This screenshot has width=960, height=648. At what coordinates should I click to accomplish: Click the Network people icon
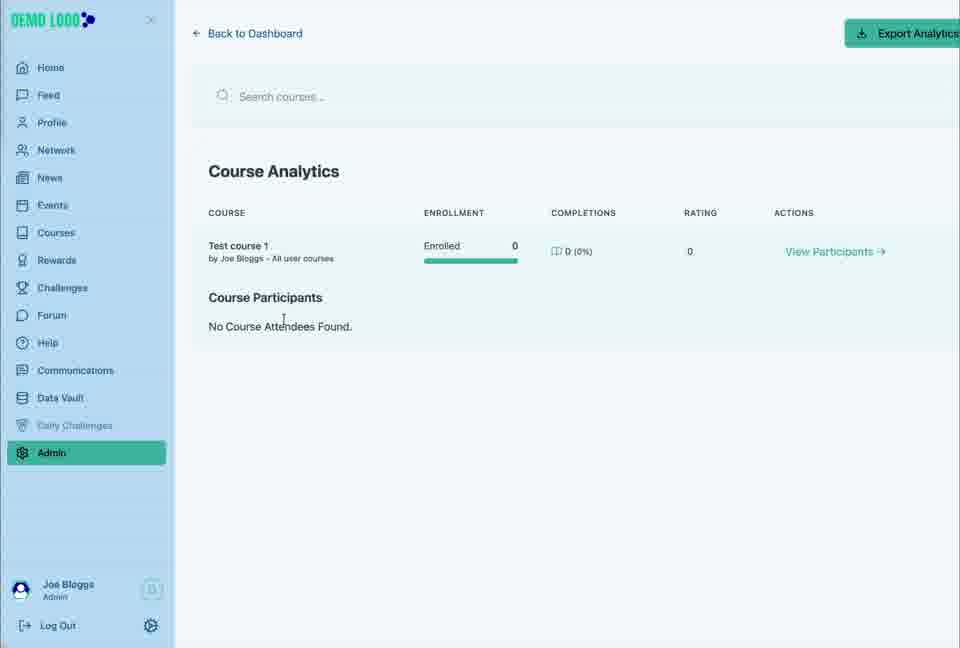click(x=22, y=150)
